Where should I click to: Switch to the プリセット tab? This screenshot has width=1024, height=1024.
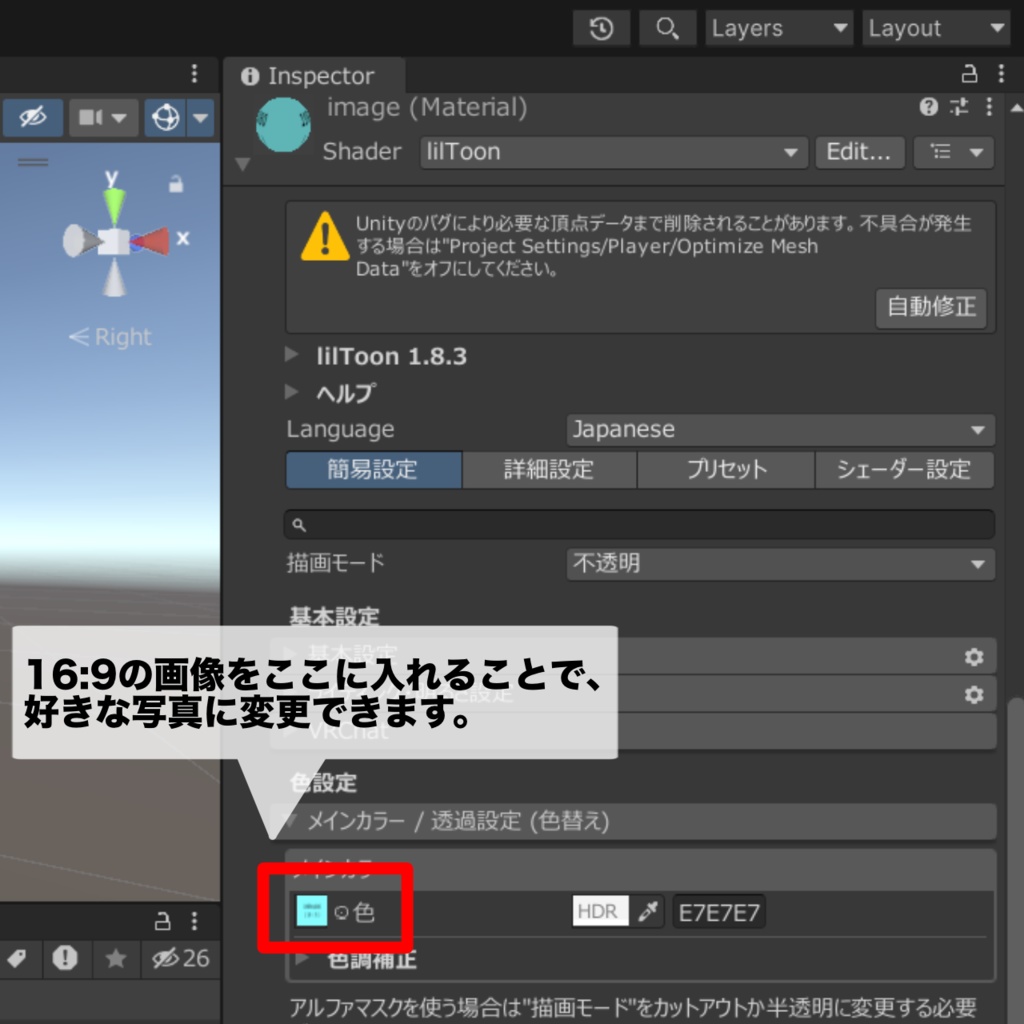click(x=727, y=470)
